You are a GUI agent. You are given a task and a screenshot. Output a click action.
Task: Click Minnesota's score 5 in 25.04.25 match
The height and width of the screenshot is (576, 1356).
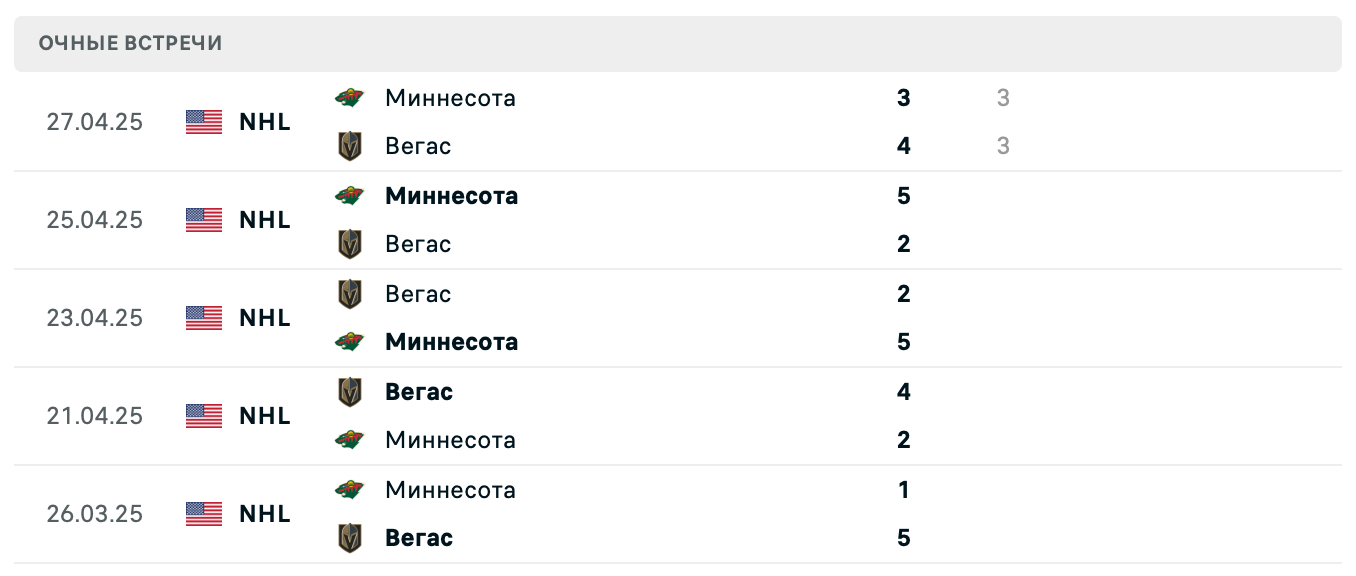pyautogui.click(x=904, y=196)
